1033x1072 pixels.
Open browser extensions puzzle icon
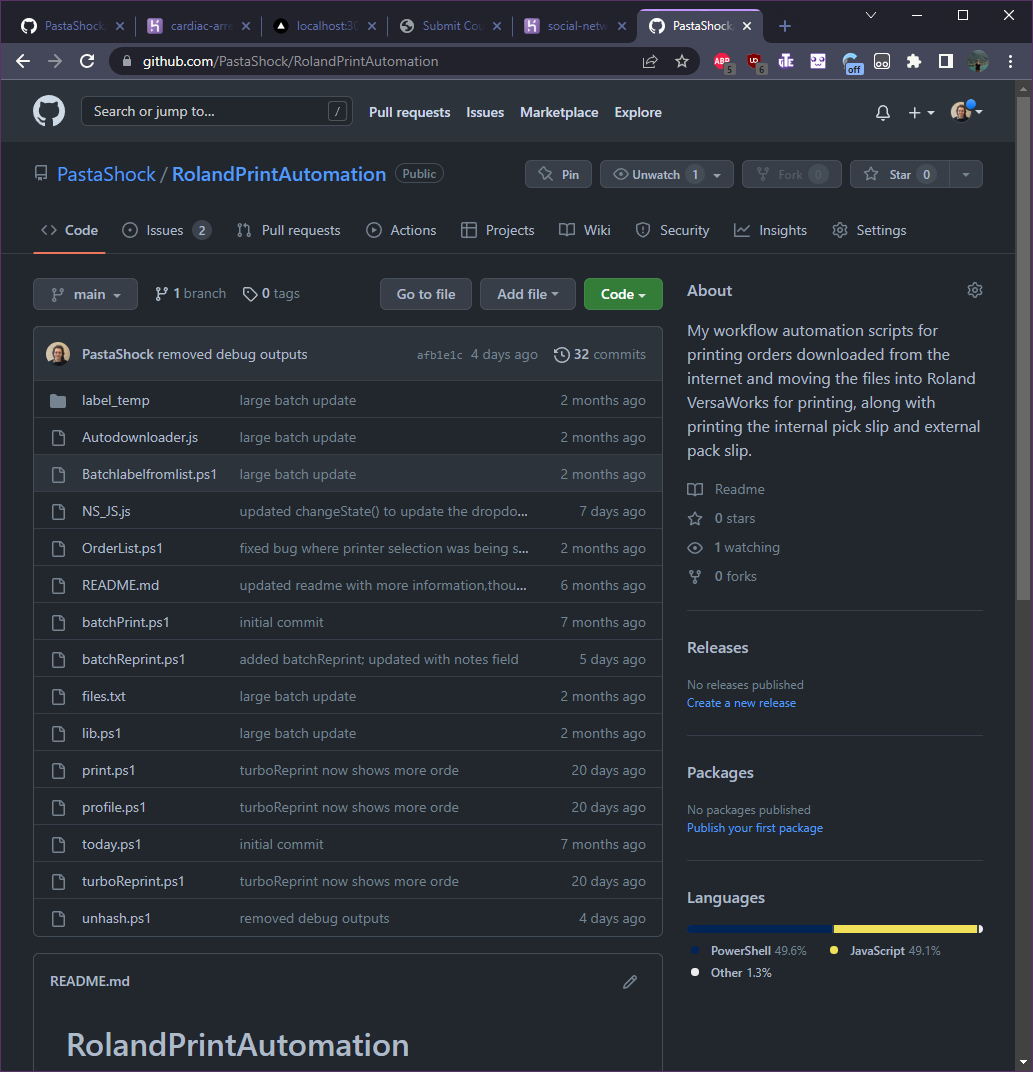click(913, 61)
